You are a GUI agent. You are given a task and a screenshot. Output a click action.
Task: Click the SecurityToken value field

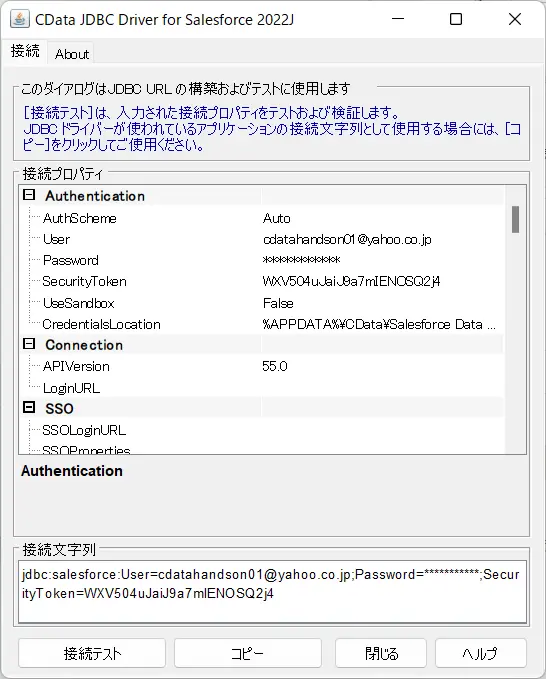(383, 281)
